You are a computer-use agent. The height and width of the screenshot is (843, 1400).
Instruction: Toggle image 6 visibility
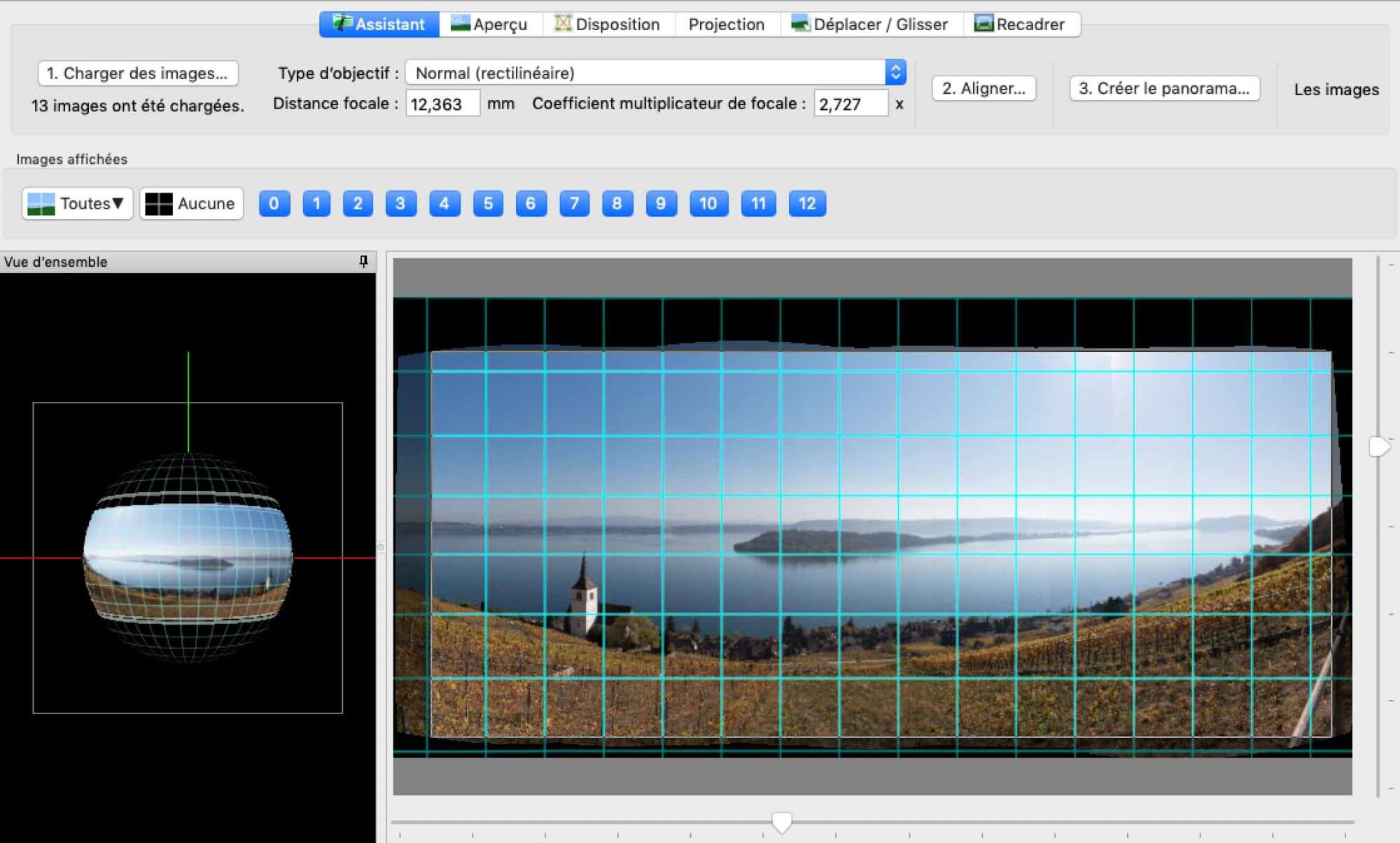(x=531, y=204)
